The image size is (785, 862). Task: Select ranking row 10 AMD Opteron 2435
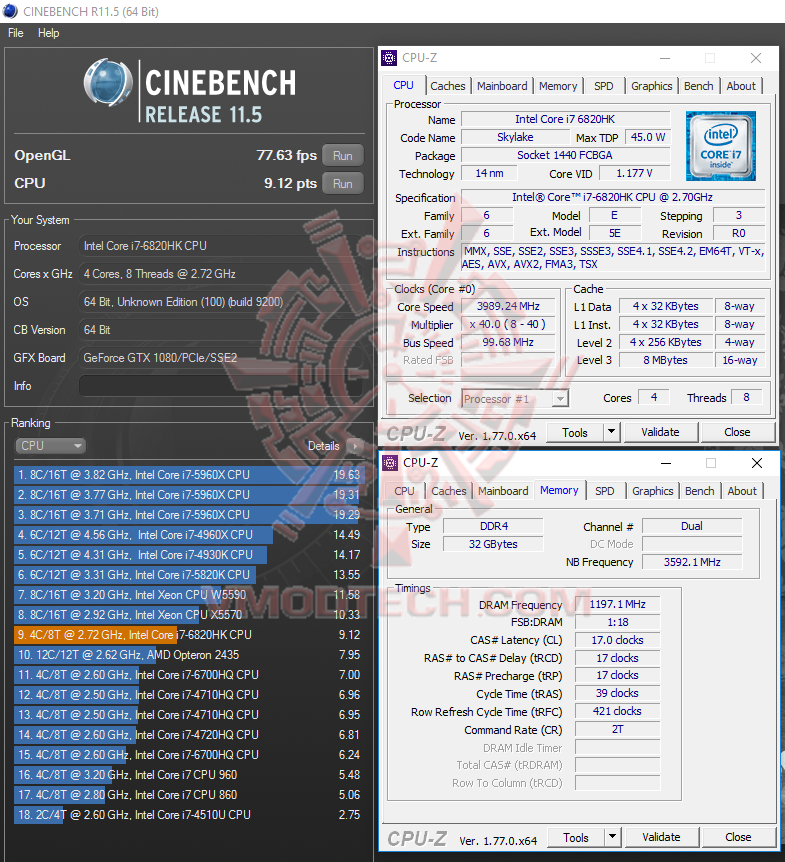189,655
